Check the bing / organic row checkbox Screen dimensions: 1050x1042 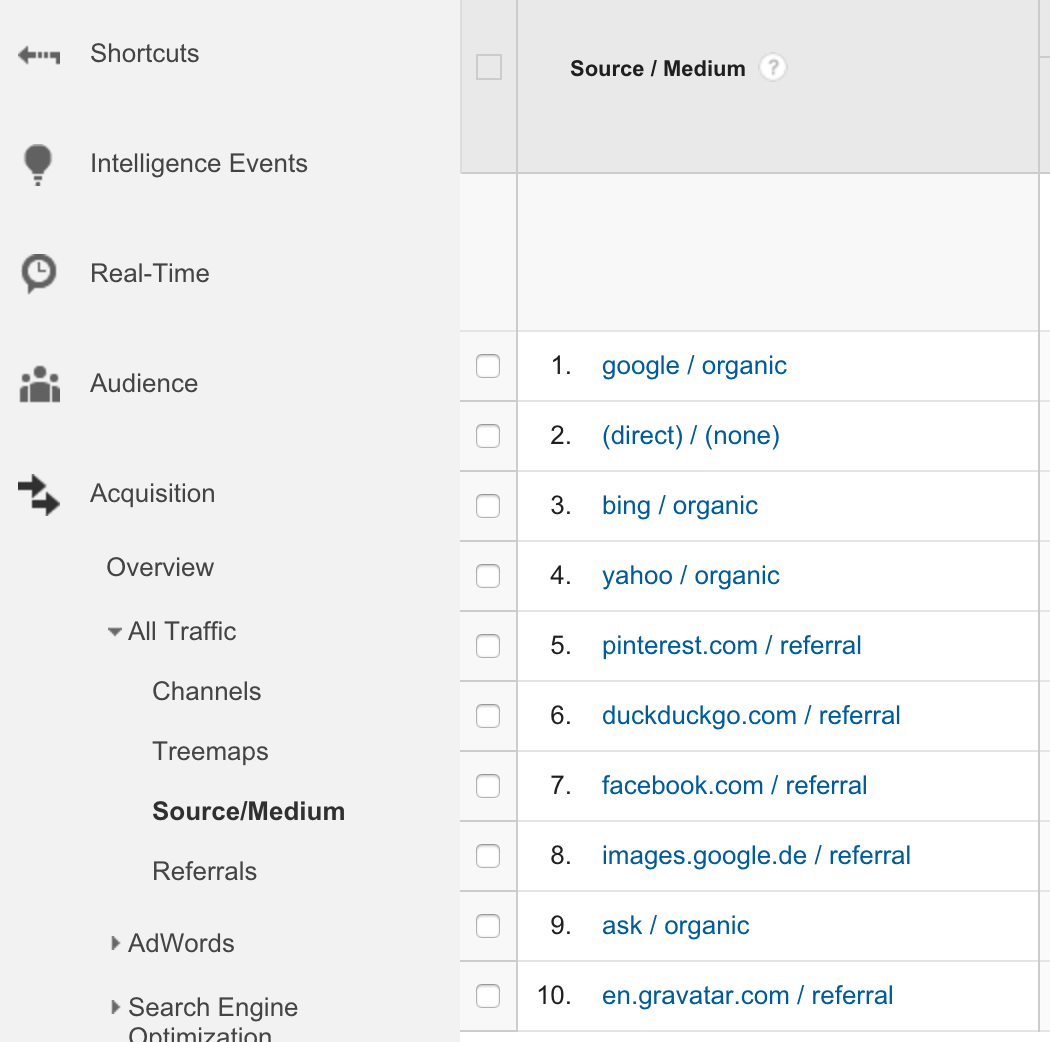(488, 506)
